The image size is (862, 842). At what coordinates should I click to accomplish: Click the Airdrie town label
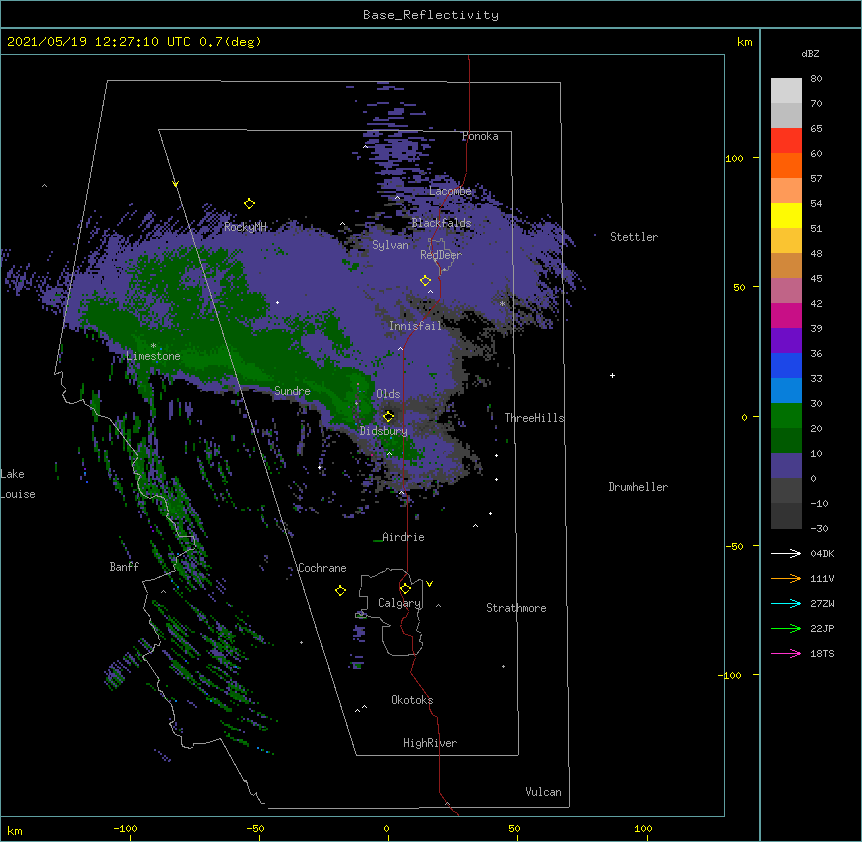pos(403,537)
